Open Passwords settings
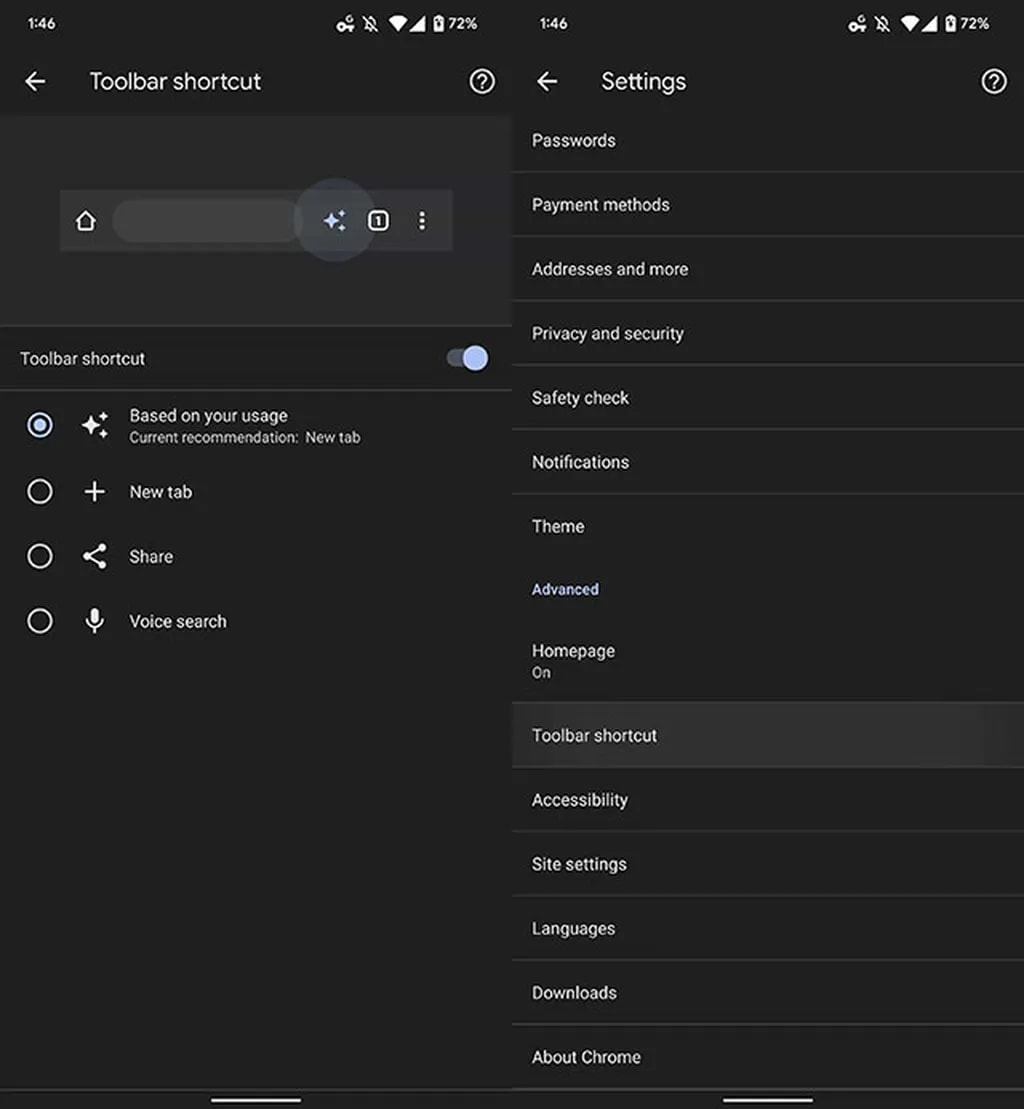 click(574, 141)
